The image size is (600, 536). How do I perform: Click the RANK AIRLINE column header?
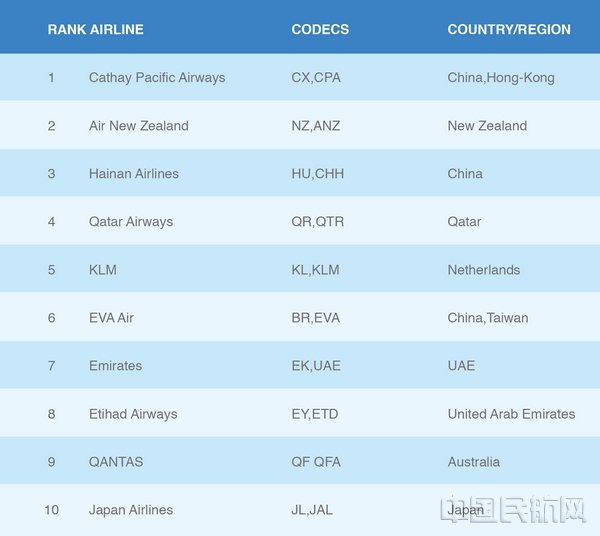coord(96,29)
